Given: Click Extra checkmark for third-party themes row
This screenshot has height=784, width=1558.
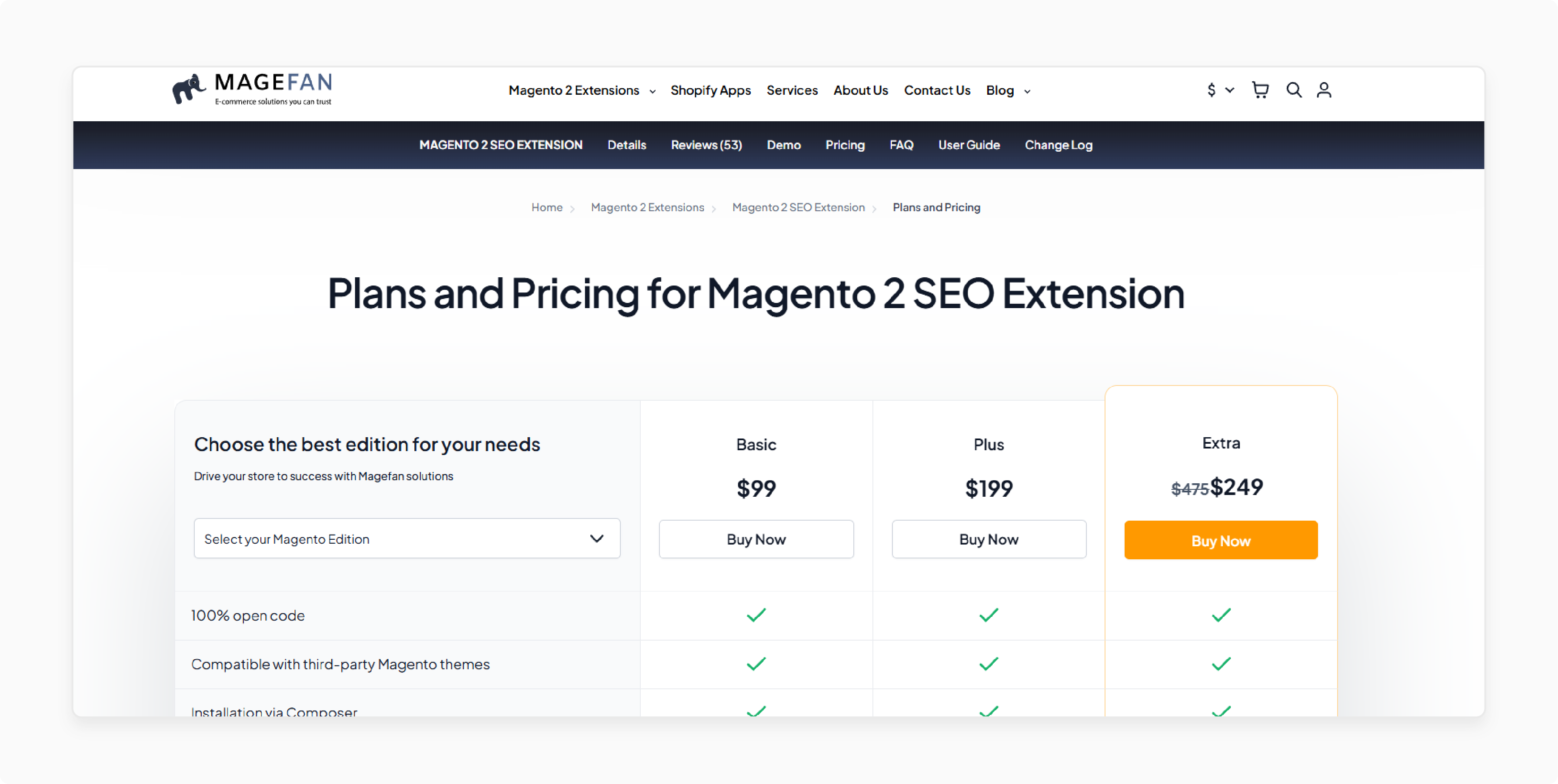Looking at the screenshot, I should coord(1221,664).
